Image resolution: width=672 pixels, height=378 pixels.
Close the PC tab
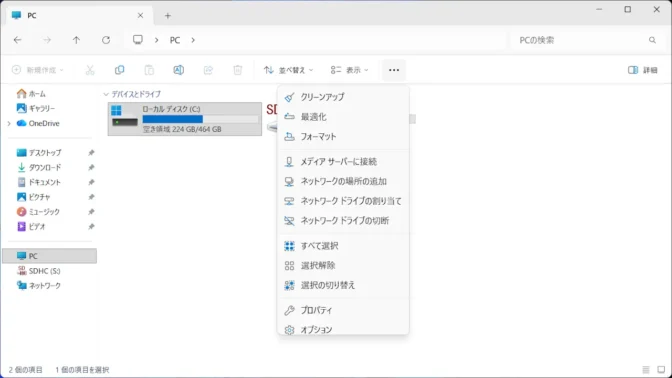pyautogui.click(x=140, y=15)
